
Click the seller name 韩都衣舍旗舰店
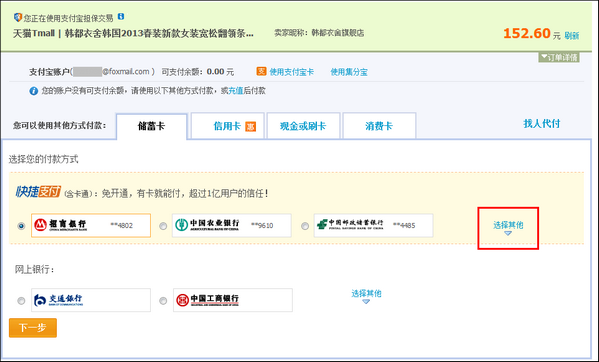point(338,33)
